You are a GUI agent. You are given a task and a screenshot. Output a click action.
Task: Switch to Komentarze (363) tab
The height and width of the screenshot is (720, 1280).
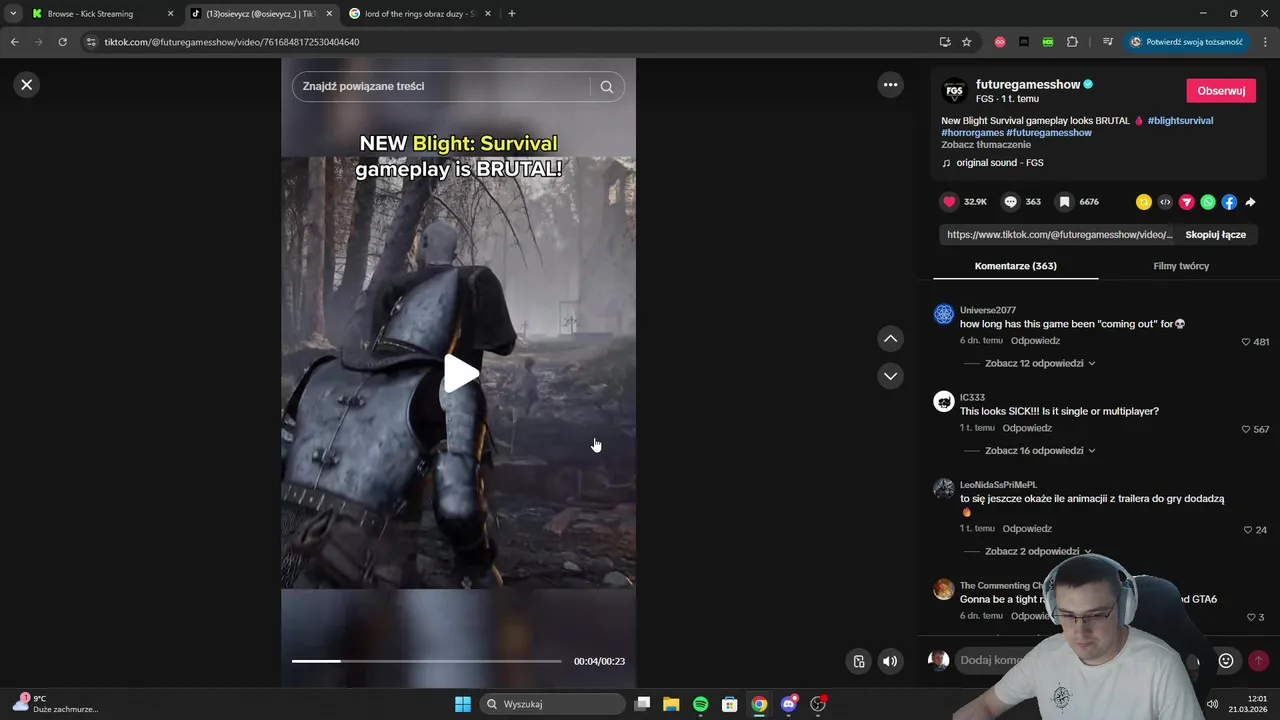(1015, 266)
